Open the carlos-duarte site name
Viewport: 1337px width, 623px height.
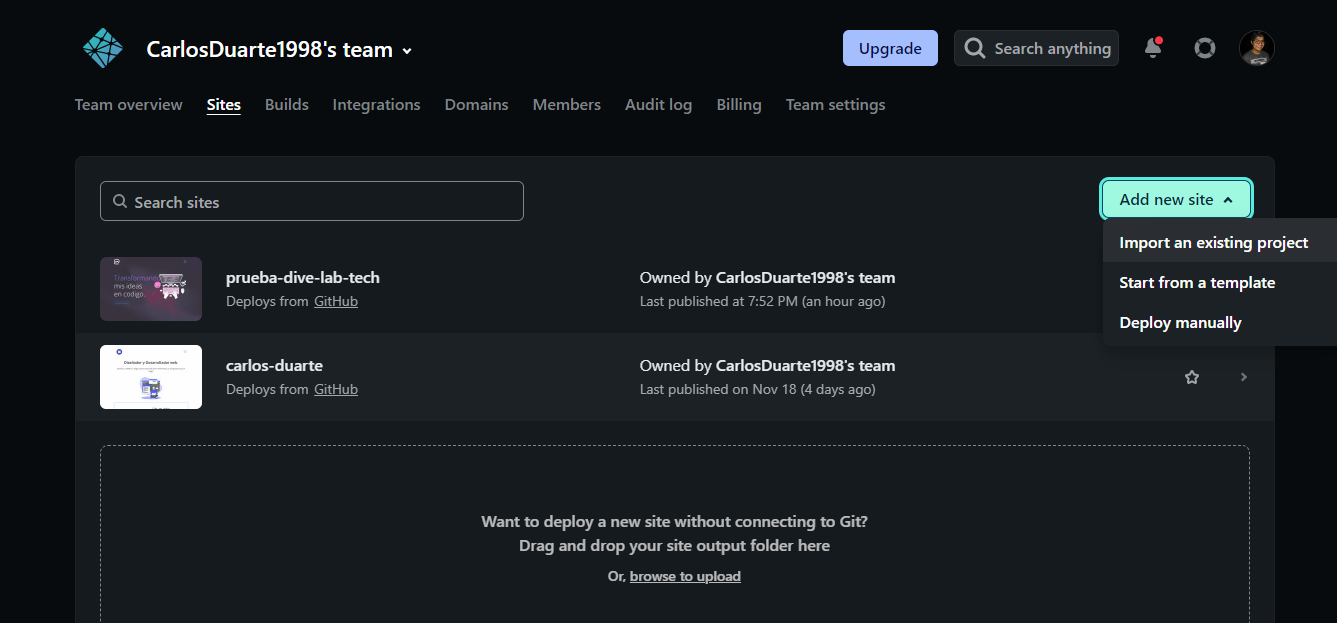pos(274,365)
